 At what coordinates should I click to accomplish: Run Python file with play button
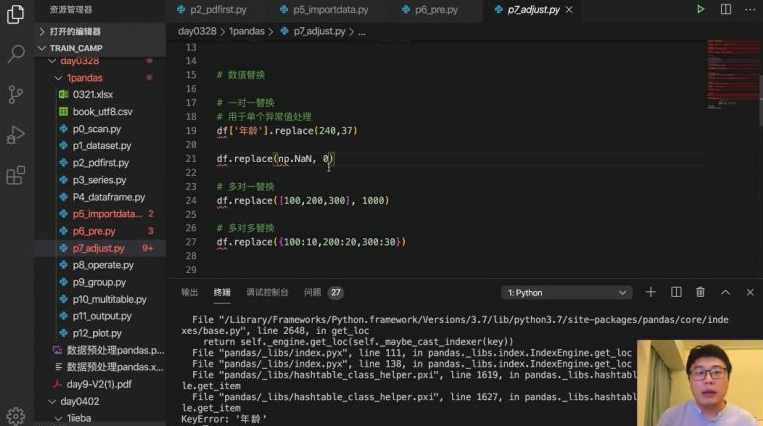pos(700,9)
